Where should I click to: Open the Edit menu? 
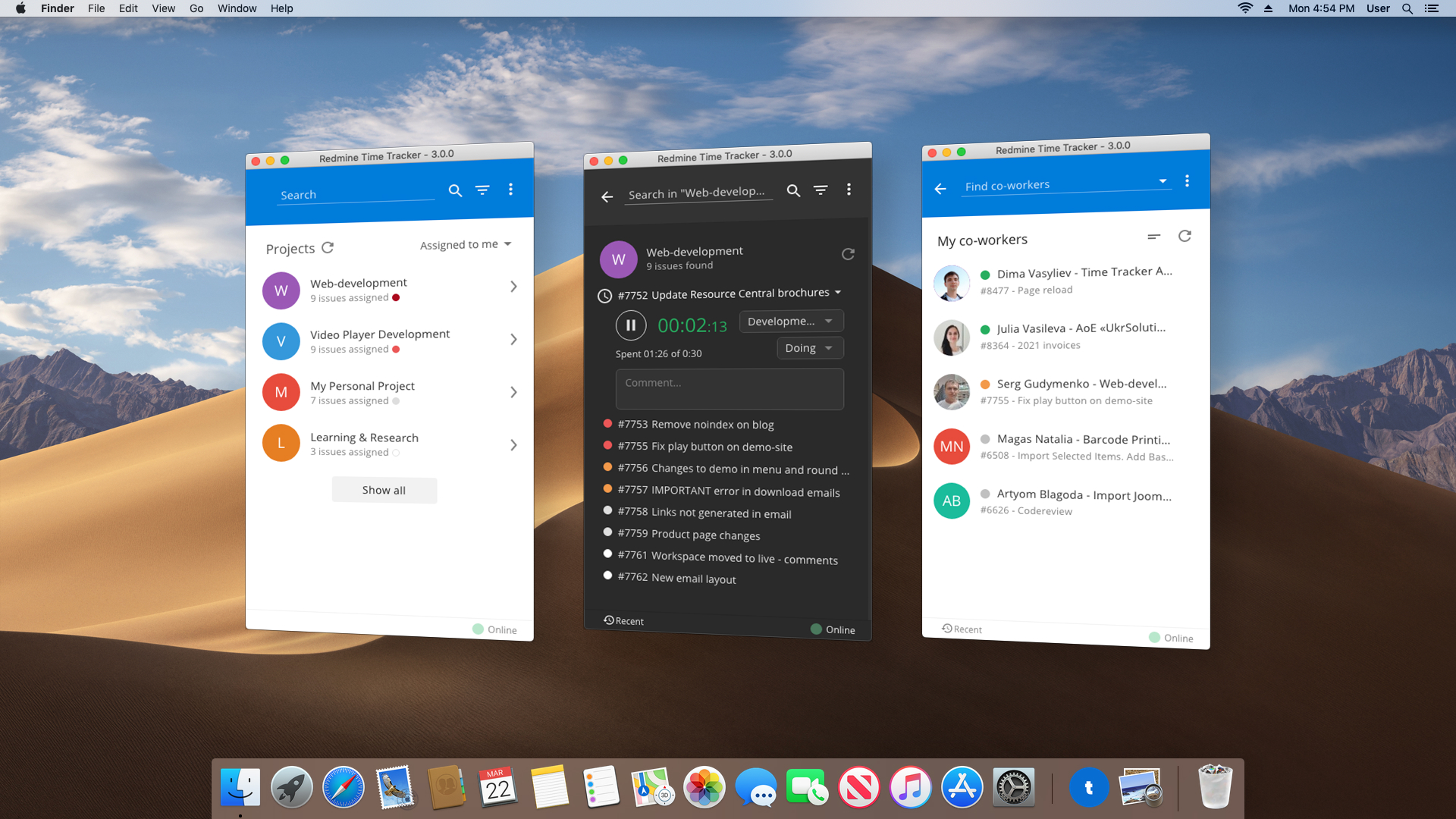click(128, 8)
